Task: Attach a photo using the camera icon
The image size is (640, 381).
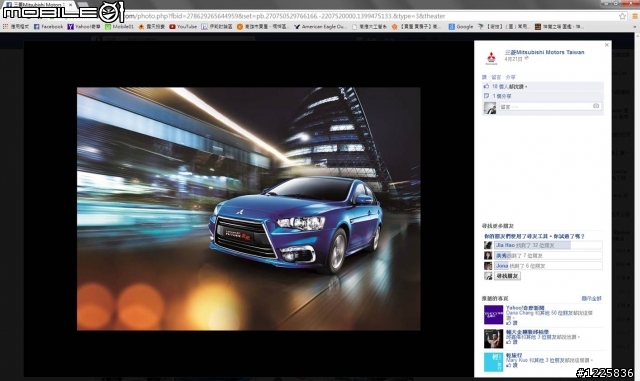Action: [x=596, y=106]
